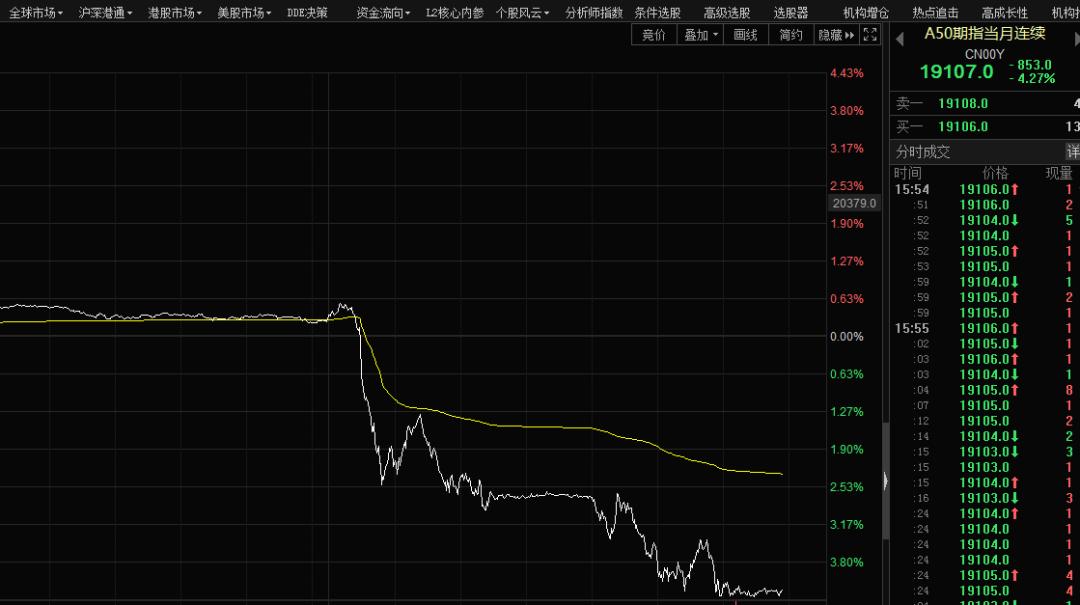This screenshot has width=1080, height=605.
Task: Open 选股器 menu item
Action: tap(791, 12)
